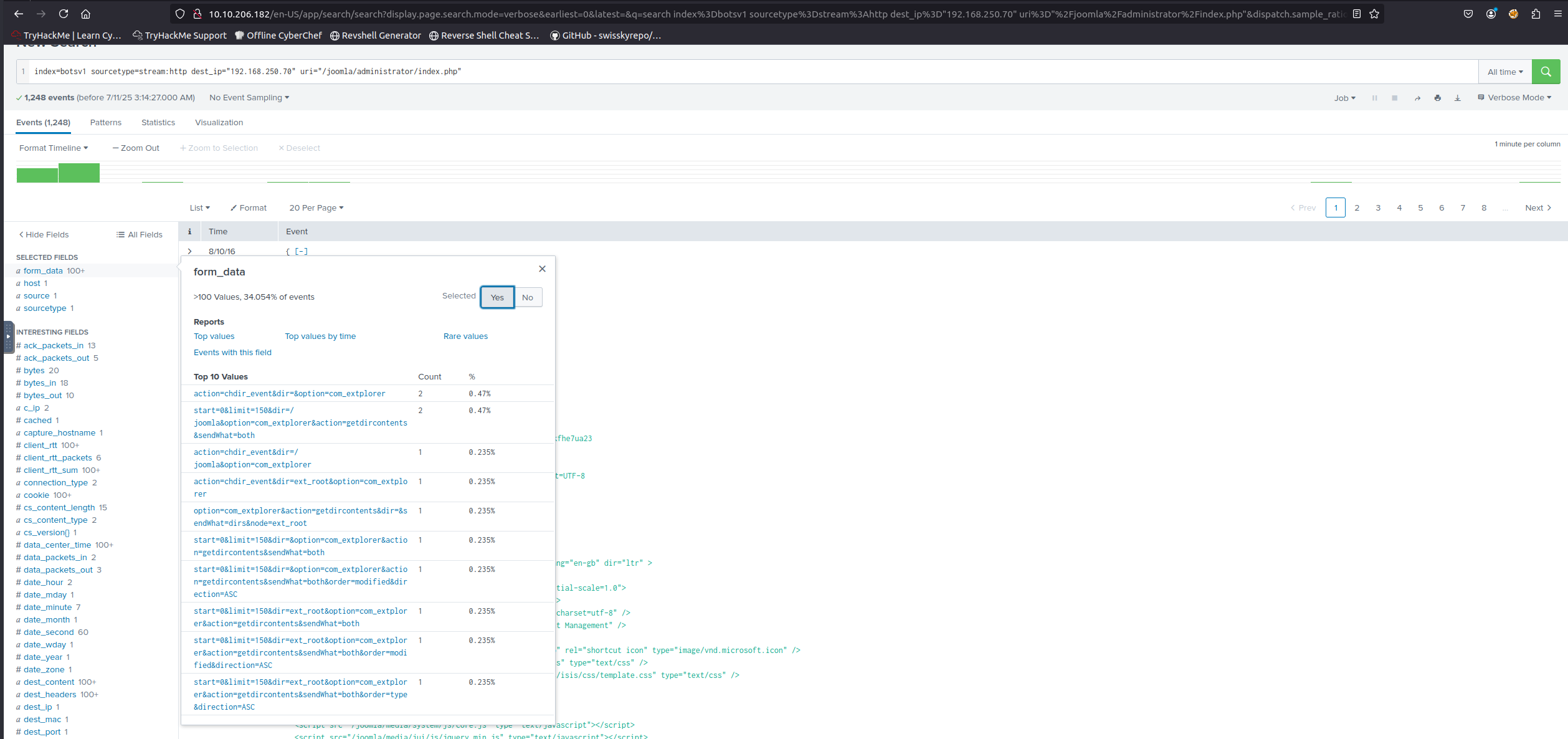Bookmark this page with the star icon
Image resolution: width=1568 pixels, height=739 pixels.
(1374, 14)
